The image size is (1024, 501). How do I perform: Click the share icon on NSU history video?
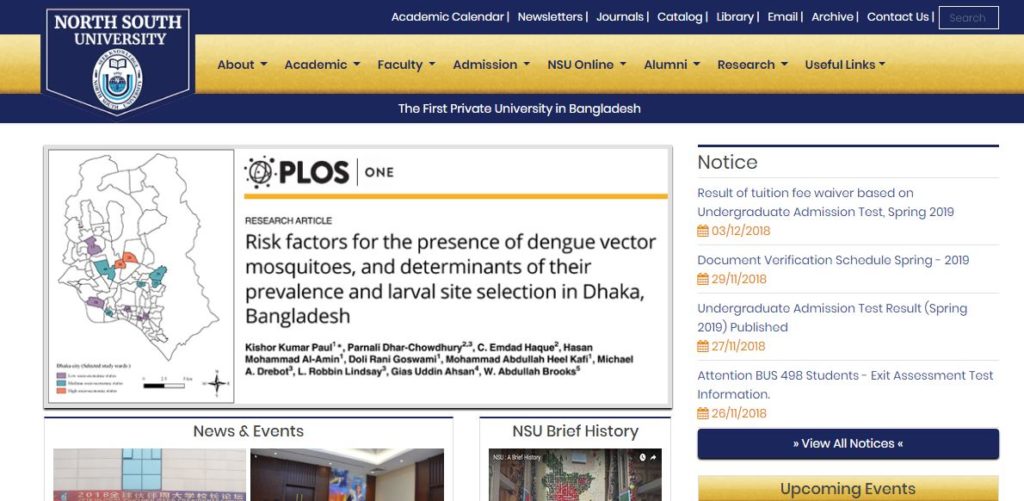coord(653,457)
